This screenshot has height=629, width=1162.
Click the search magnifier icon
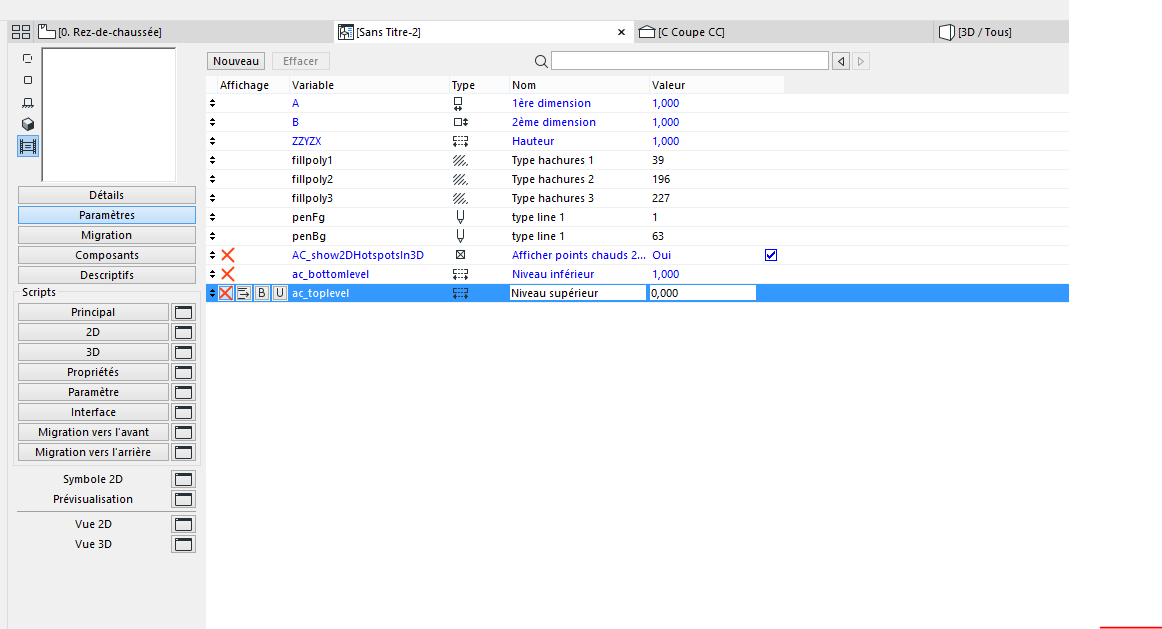tap(540, 62)
